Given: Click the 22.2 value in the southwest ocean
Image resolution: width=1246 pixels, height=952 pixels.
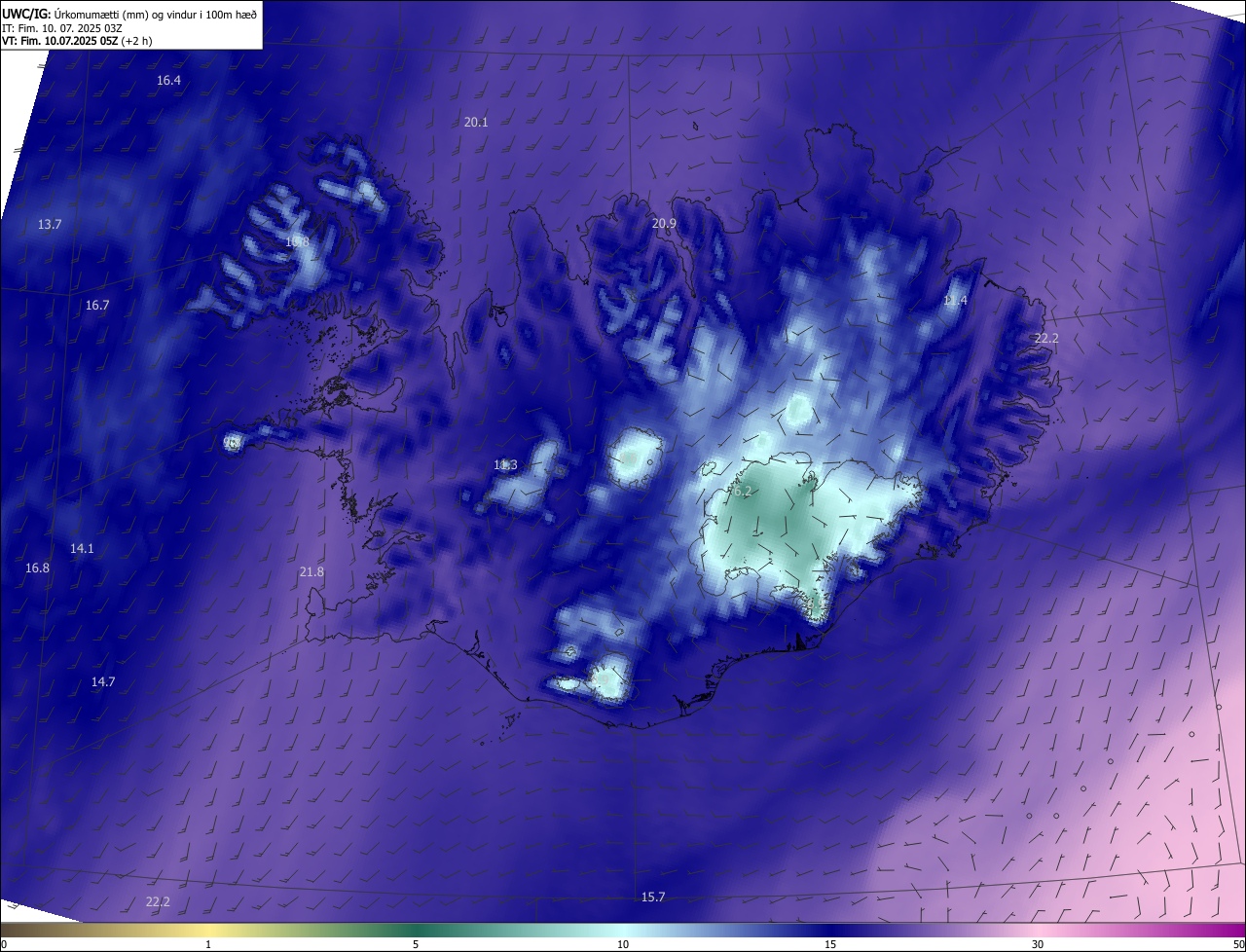Looking at the screenshot, I should (158, 901).
